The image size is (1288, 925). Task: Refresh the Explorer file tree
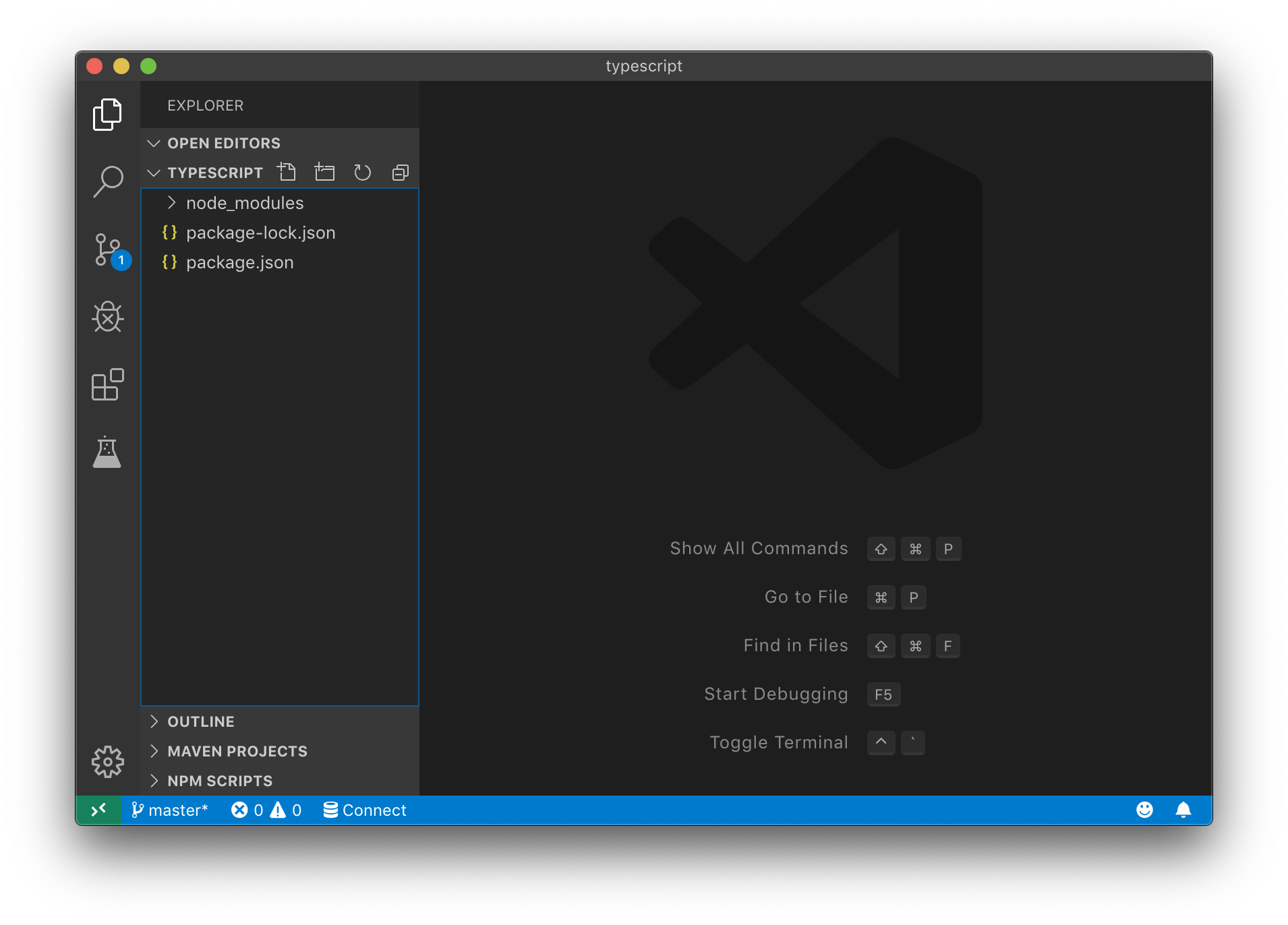(x=362, y=173)
